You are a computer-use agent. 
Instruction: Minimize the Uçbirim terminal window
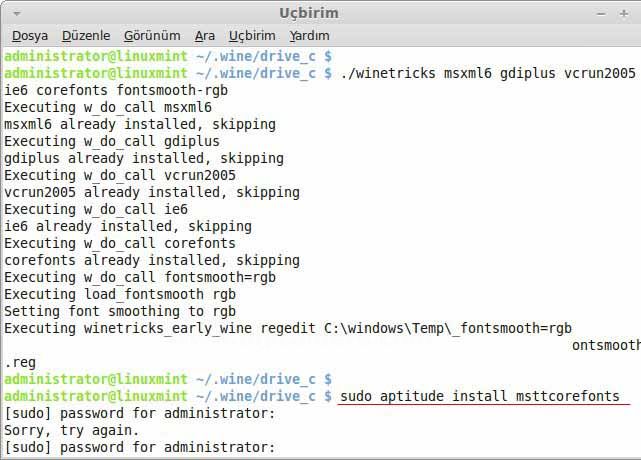598,13
